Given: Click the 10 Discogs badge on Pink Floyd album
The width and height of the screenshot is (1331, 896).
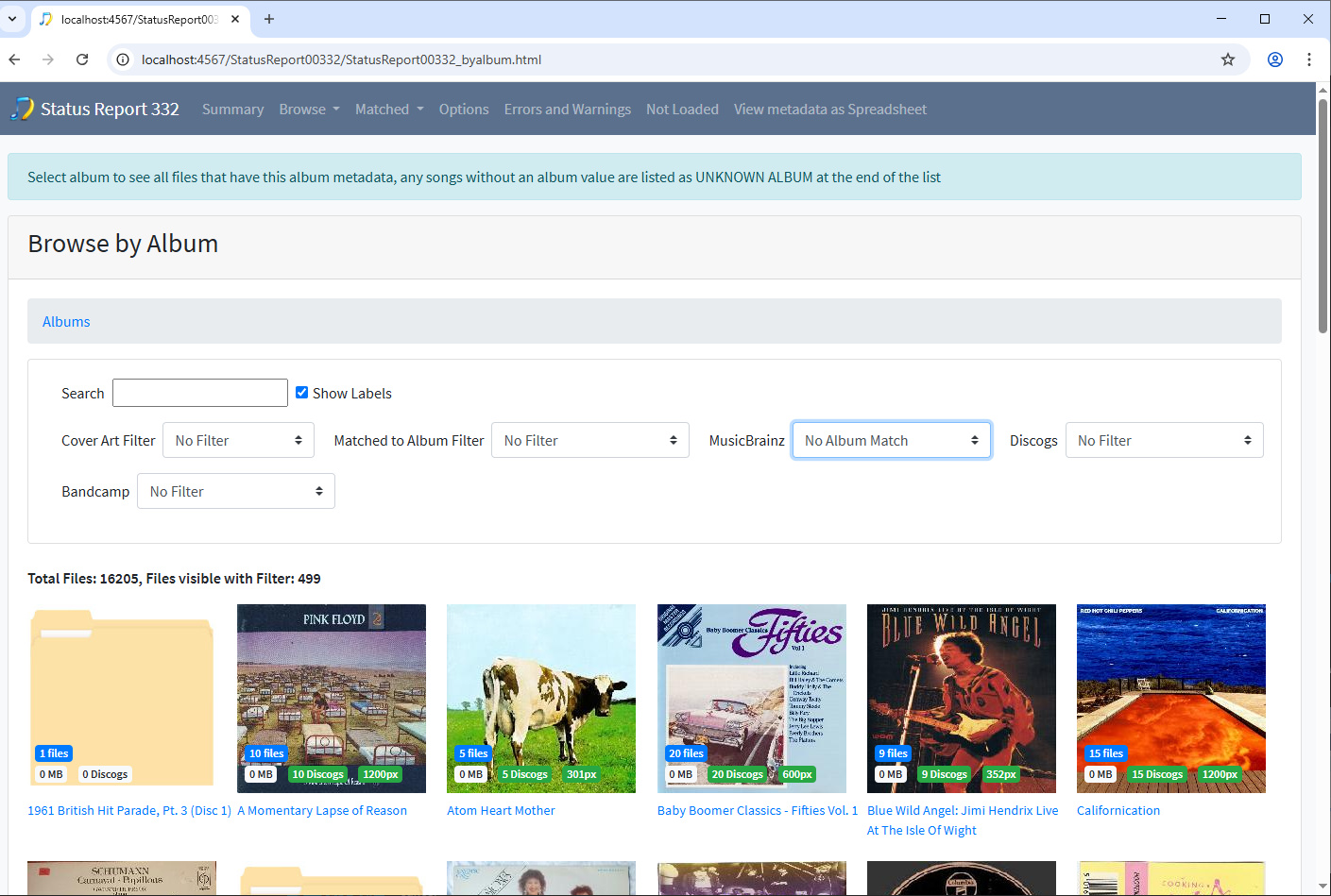Looking at the screenshot, I should pyautogui.click(x=317, y=774).
